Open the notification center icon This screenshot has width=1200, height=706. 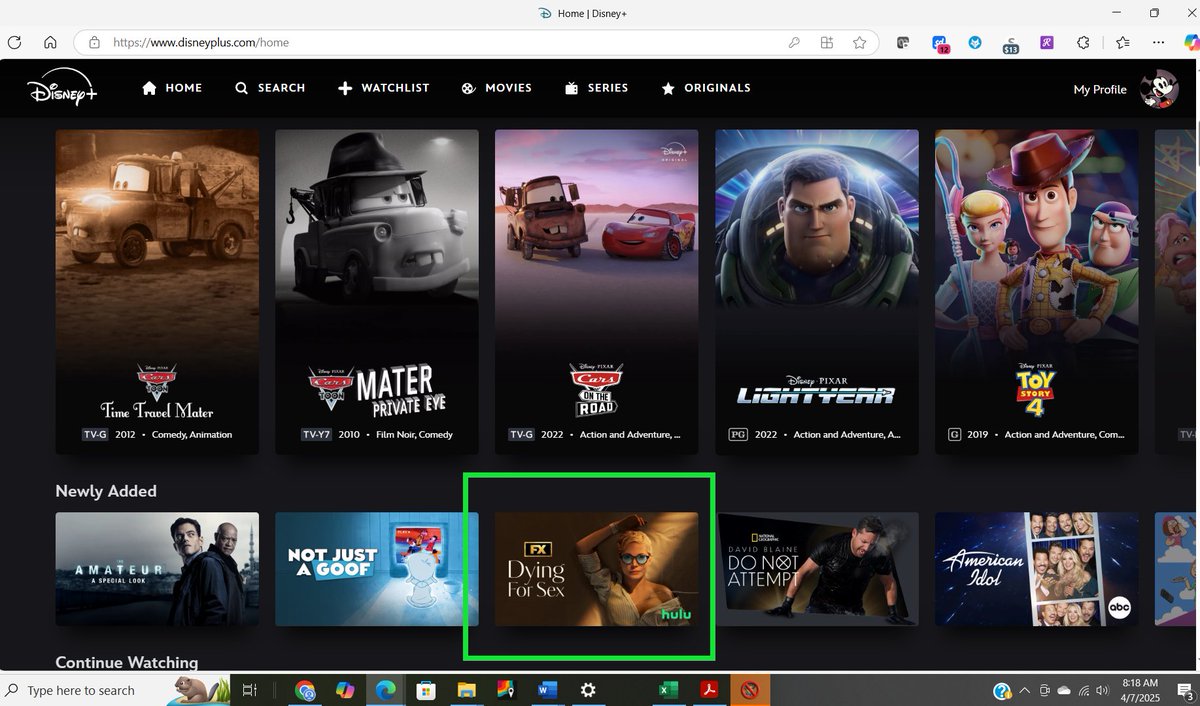point(1184,690)
